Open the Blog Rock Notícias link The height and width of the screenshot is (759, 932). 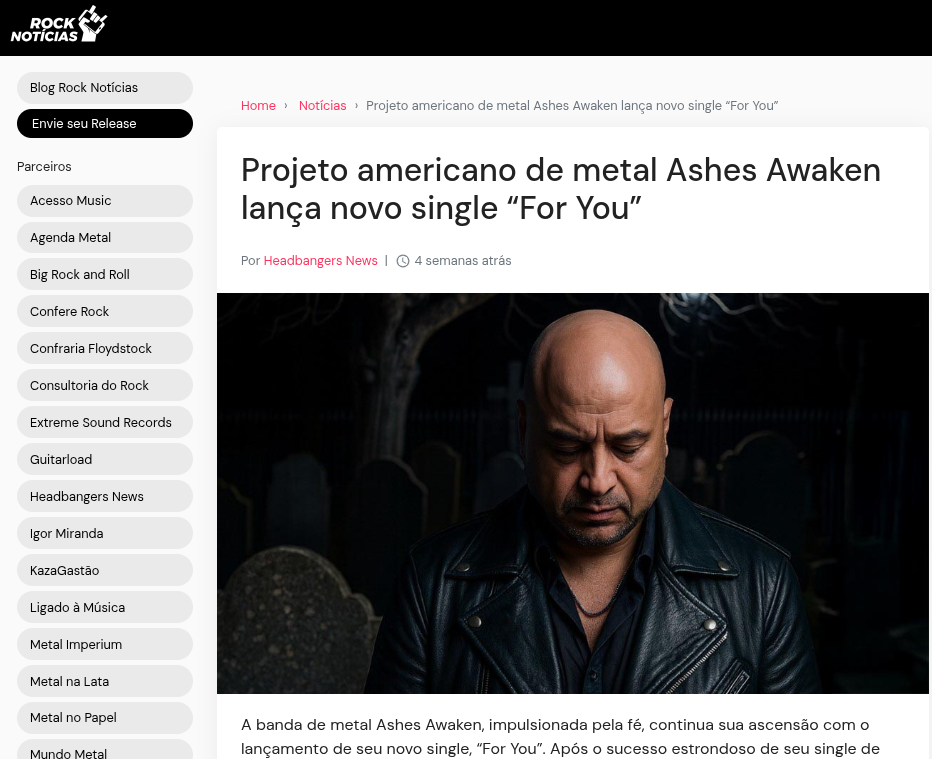coord(105,88)
